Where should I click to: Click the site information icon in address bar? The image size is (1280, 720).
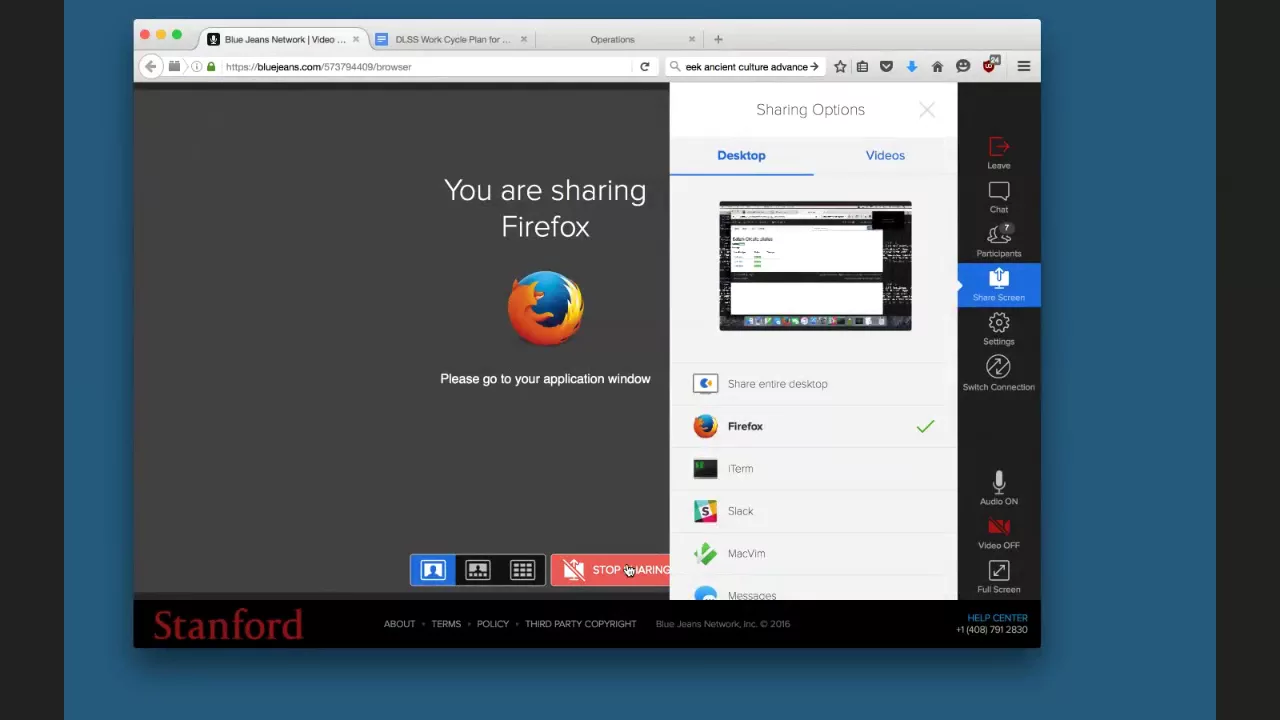tap(197, 67)
